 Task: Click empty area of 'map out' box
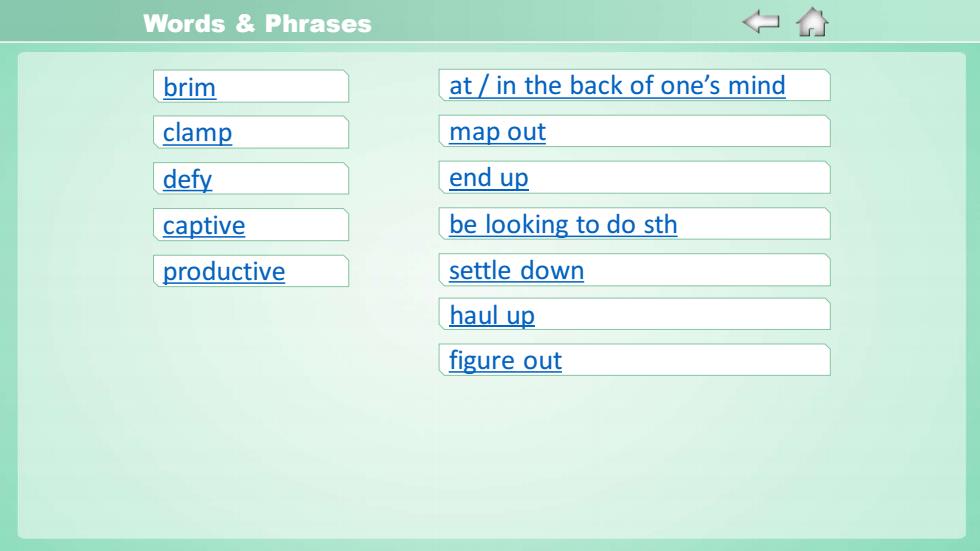[x=688, y=131]
